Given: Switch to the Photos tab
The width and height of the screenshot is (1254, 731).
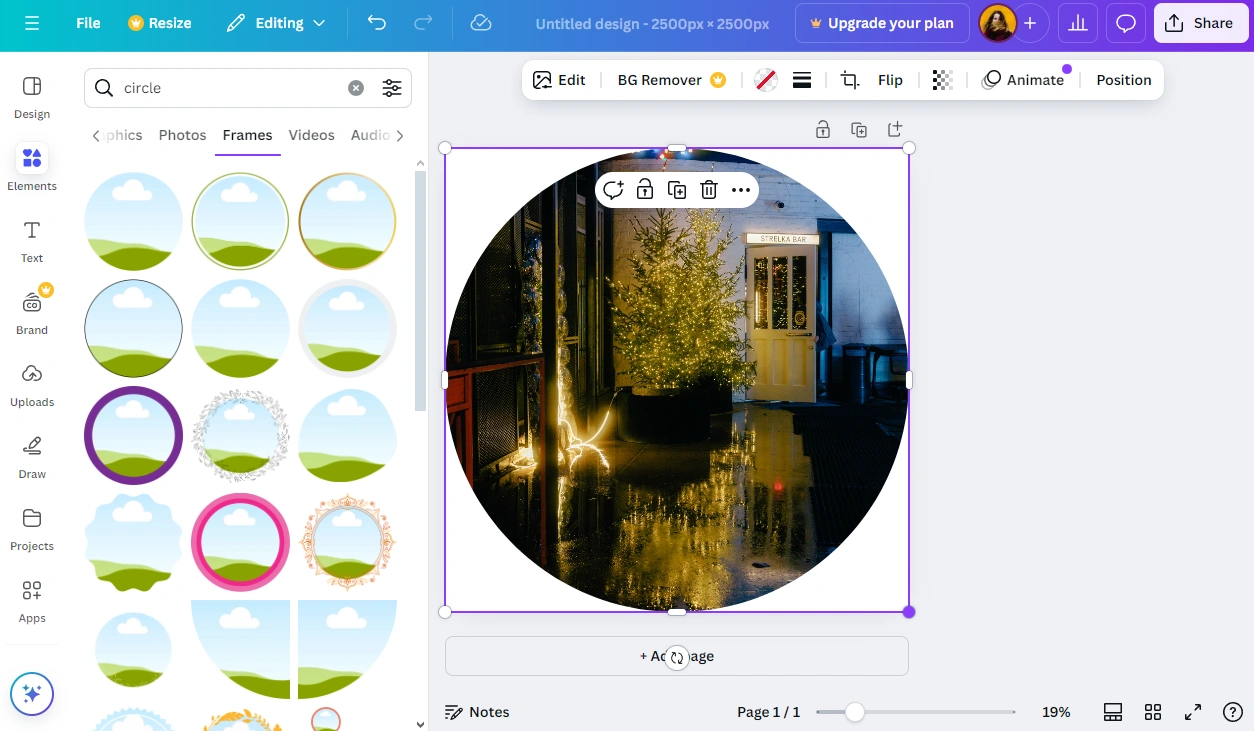Looking at the screenshot, I should click(x=182, y=135).
